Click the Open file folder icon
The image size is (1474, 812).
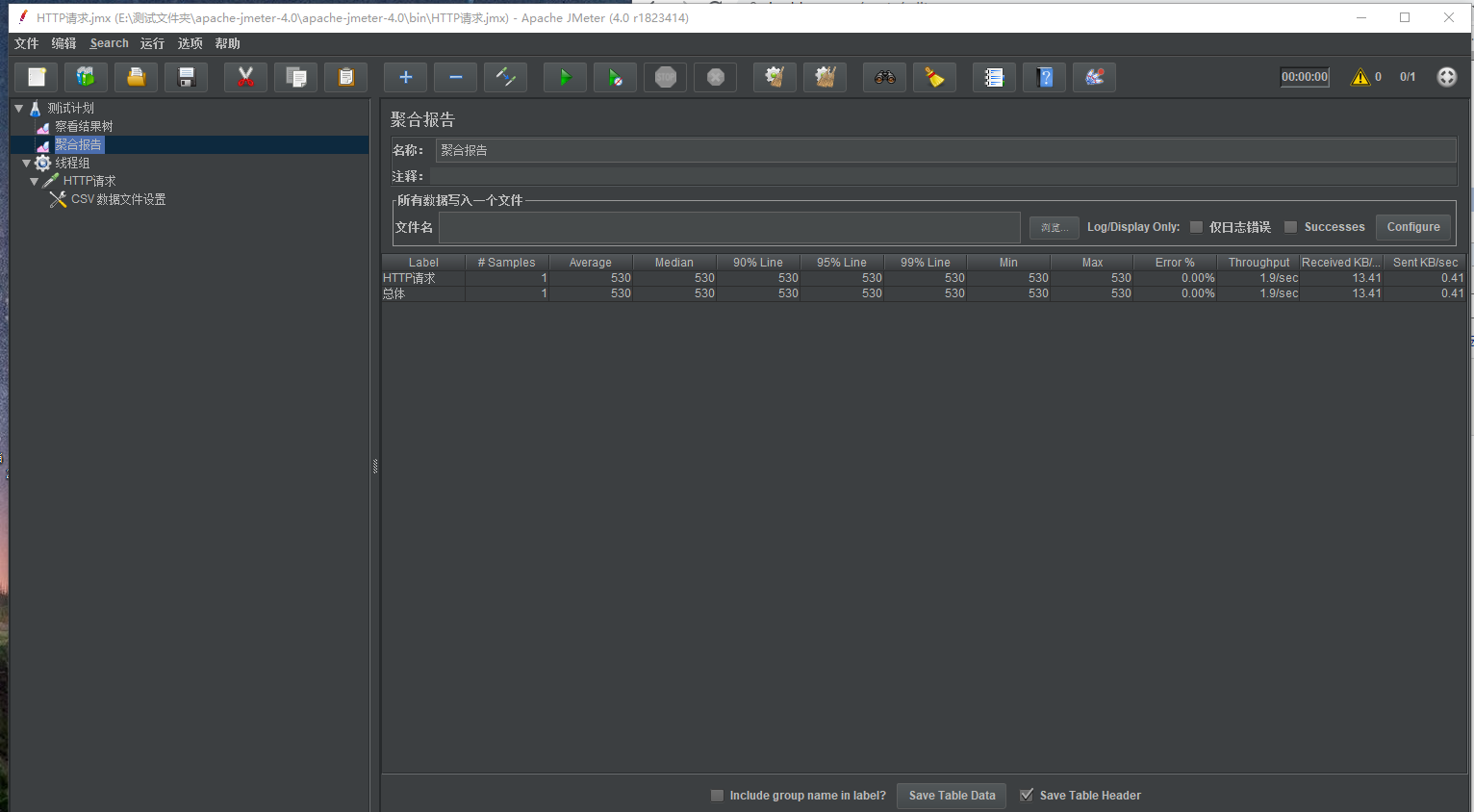(x=136, y=77)
